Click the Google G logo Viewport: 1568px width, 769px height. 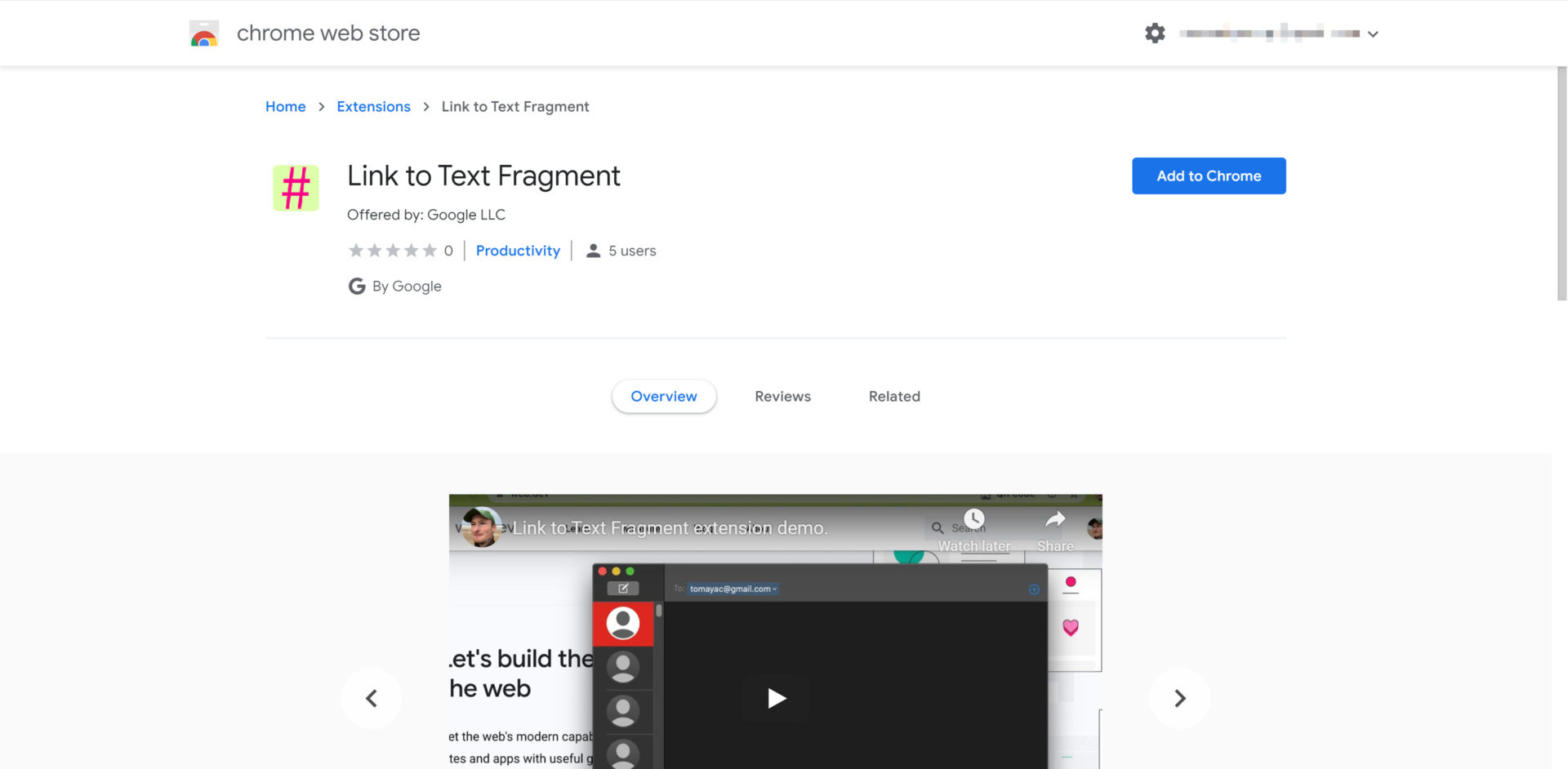tap(357, 287)
